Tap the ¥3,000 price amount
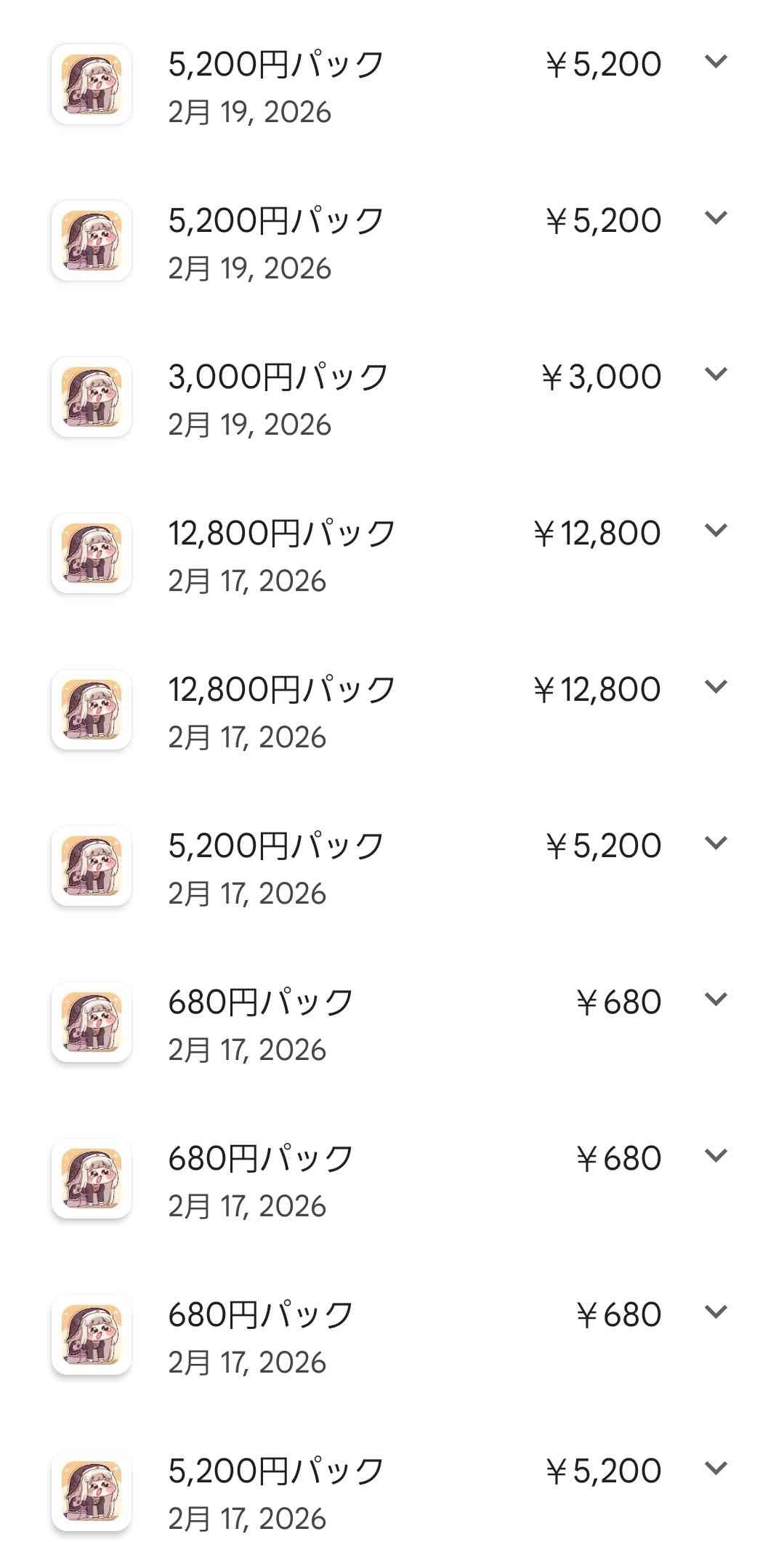Image resolution: width=784 pixels, height=1542 pixels. click(601, 377)
